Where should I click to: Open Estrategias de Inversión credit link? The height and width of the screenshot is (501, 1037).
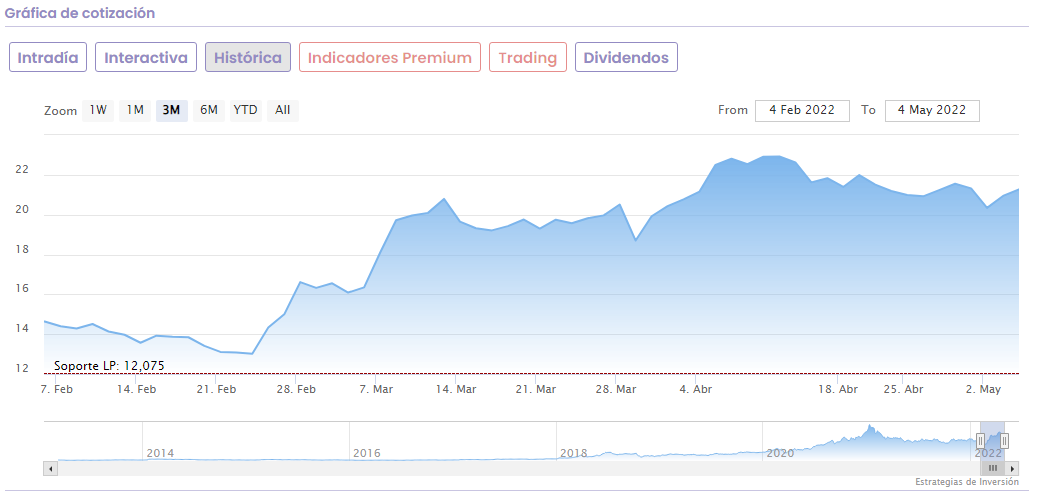[x=966, y=482]
